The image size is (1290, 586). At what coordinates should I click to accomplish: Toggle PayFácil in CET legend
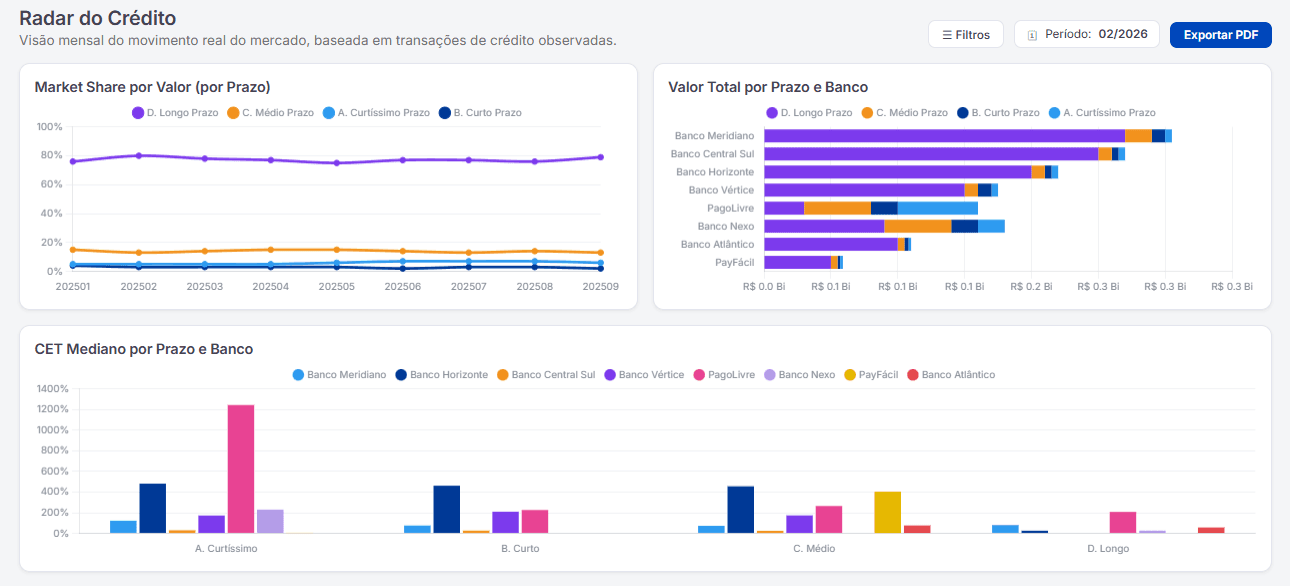[x=872, y=375]
